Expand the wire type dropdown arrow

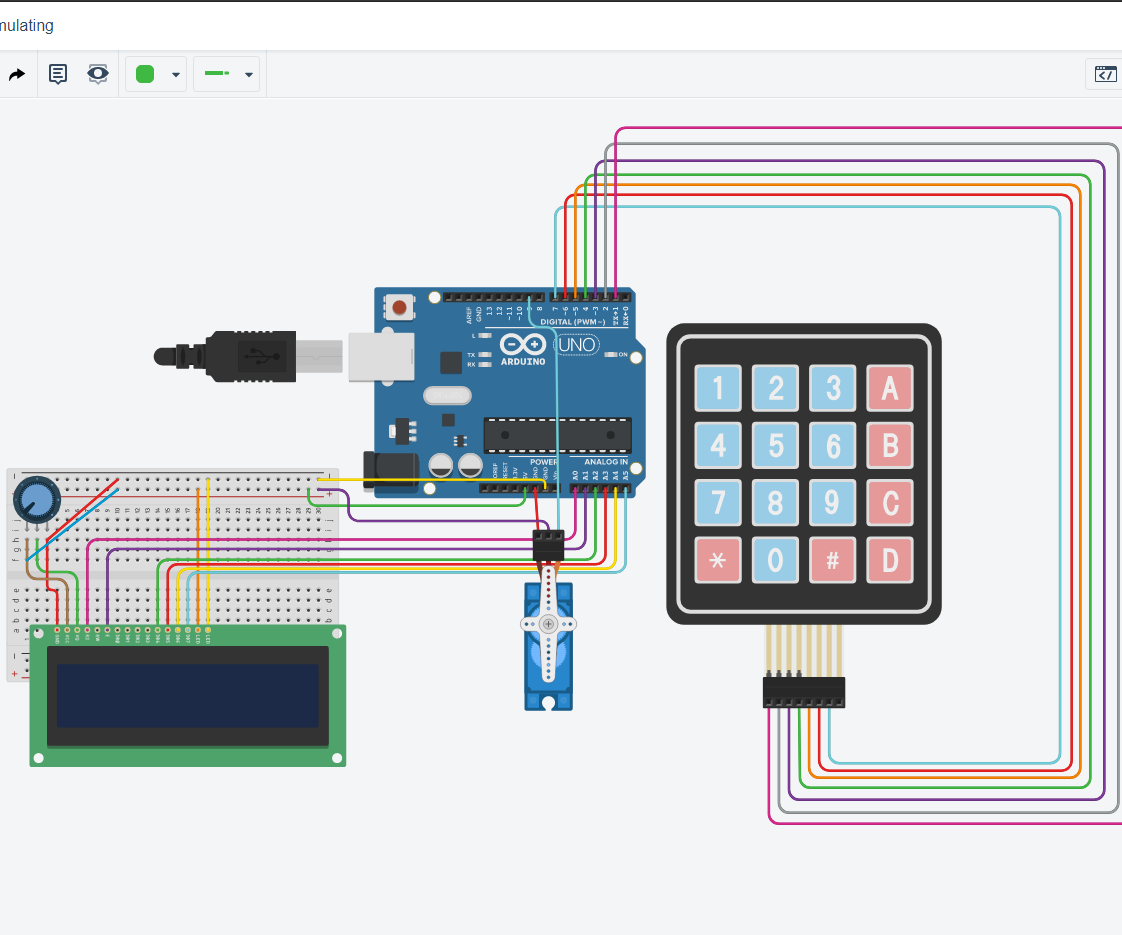click(249, 74)
